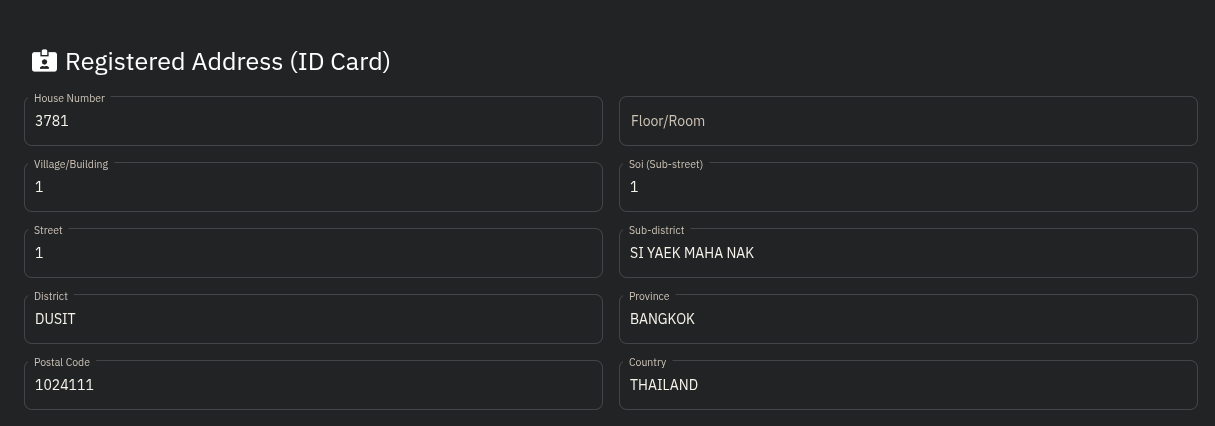Focus the Postal Code input field
The width and height of the screenshot is (1215, 426).
point(313,386)
